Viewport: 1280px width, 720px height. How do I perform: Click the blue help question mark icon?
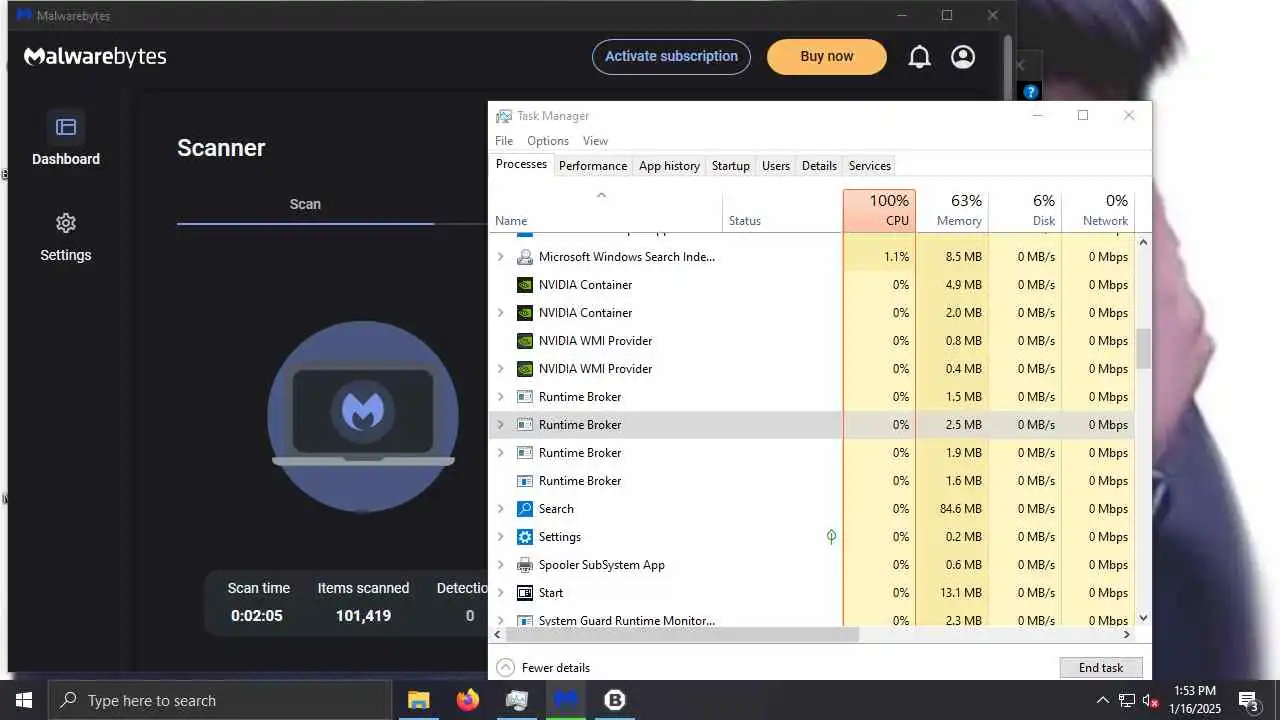(1031, 92)
